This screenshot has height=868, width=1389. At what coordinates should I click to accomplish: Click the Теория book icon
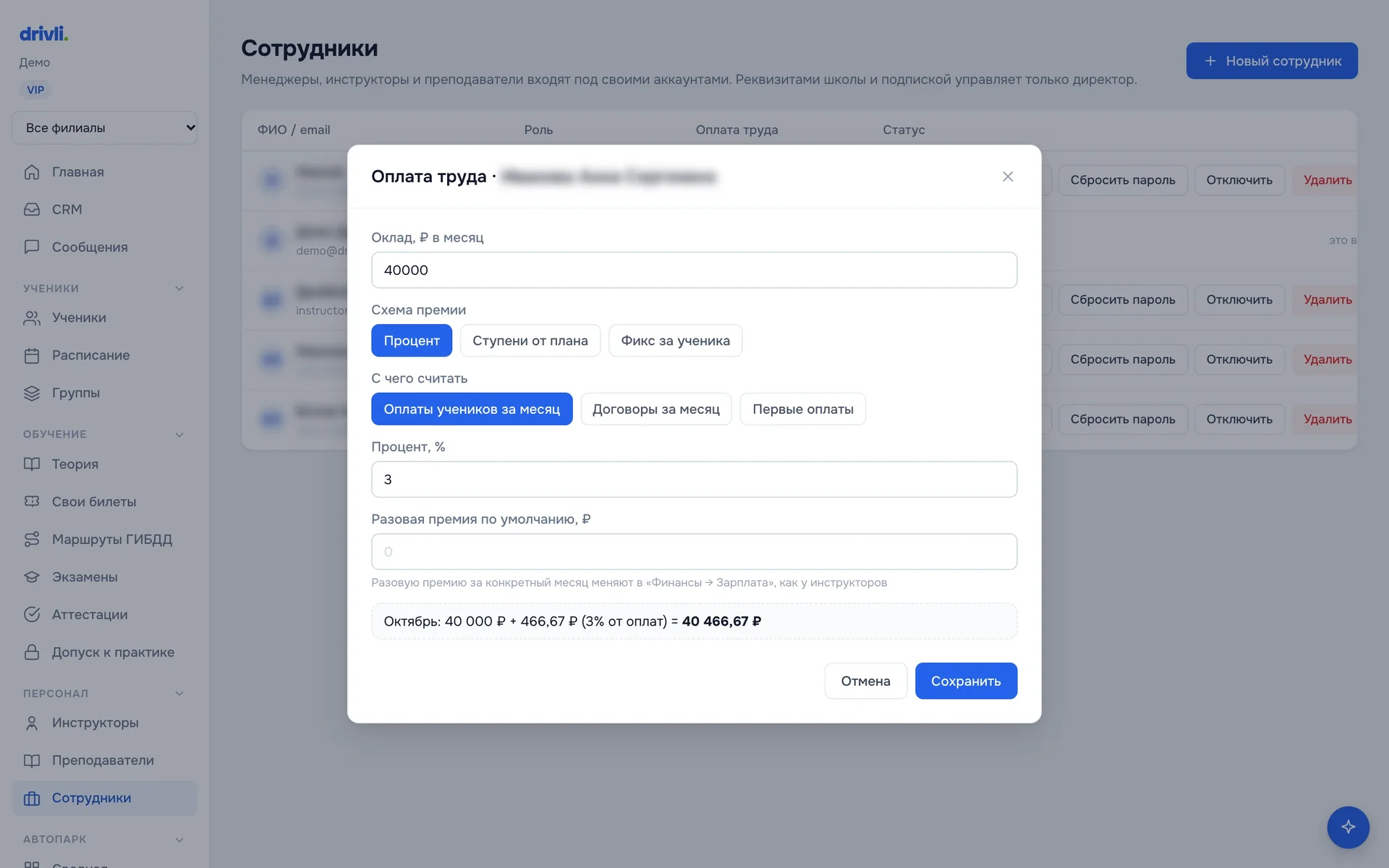point(32,464)
